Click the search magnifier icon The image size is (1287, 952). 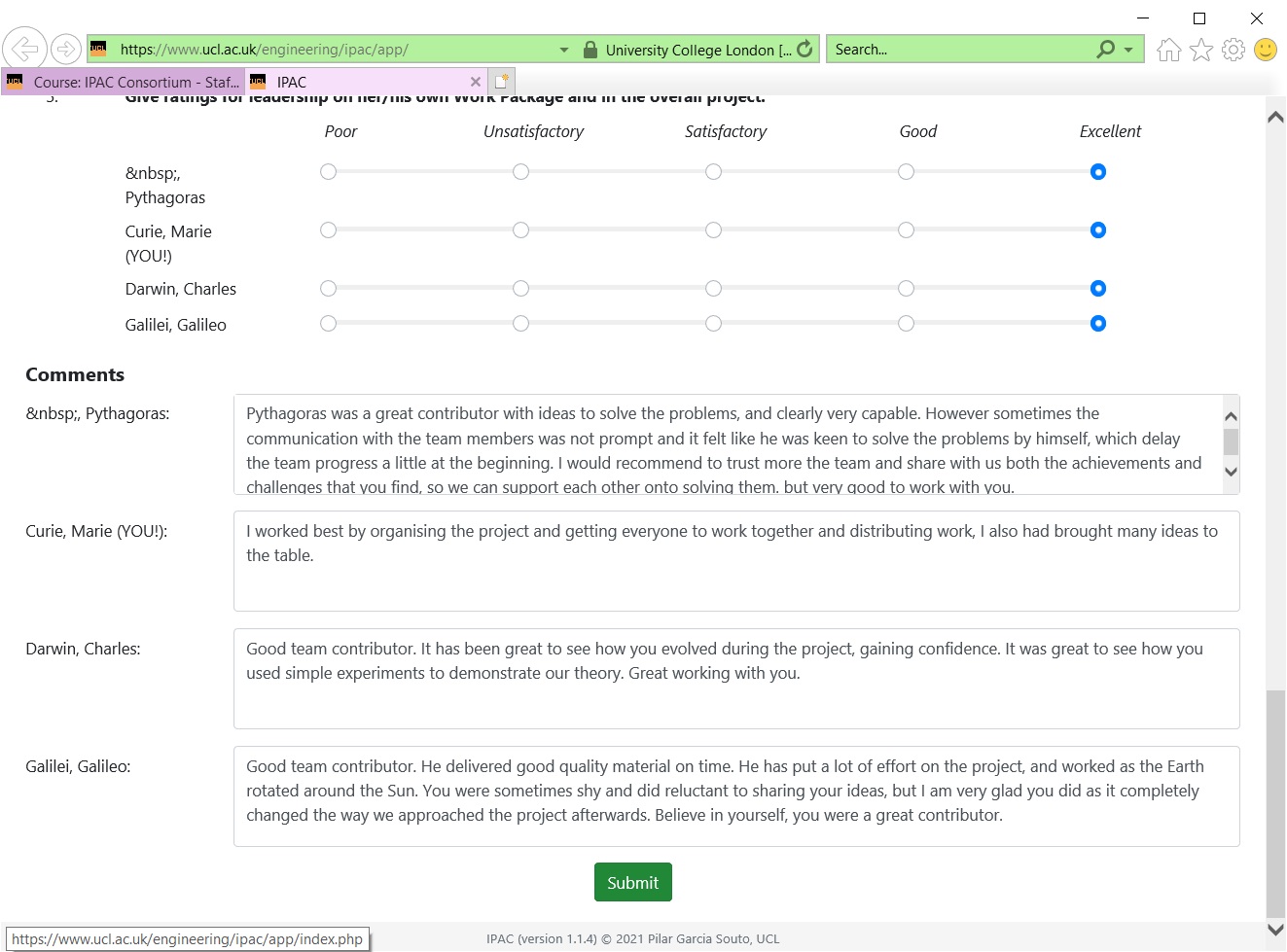pos(1105,49)
